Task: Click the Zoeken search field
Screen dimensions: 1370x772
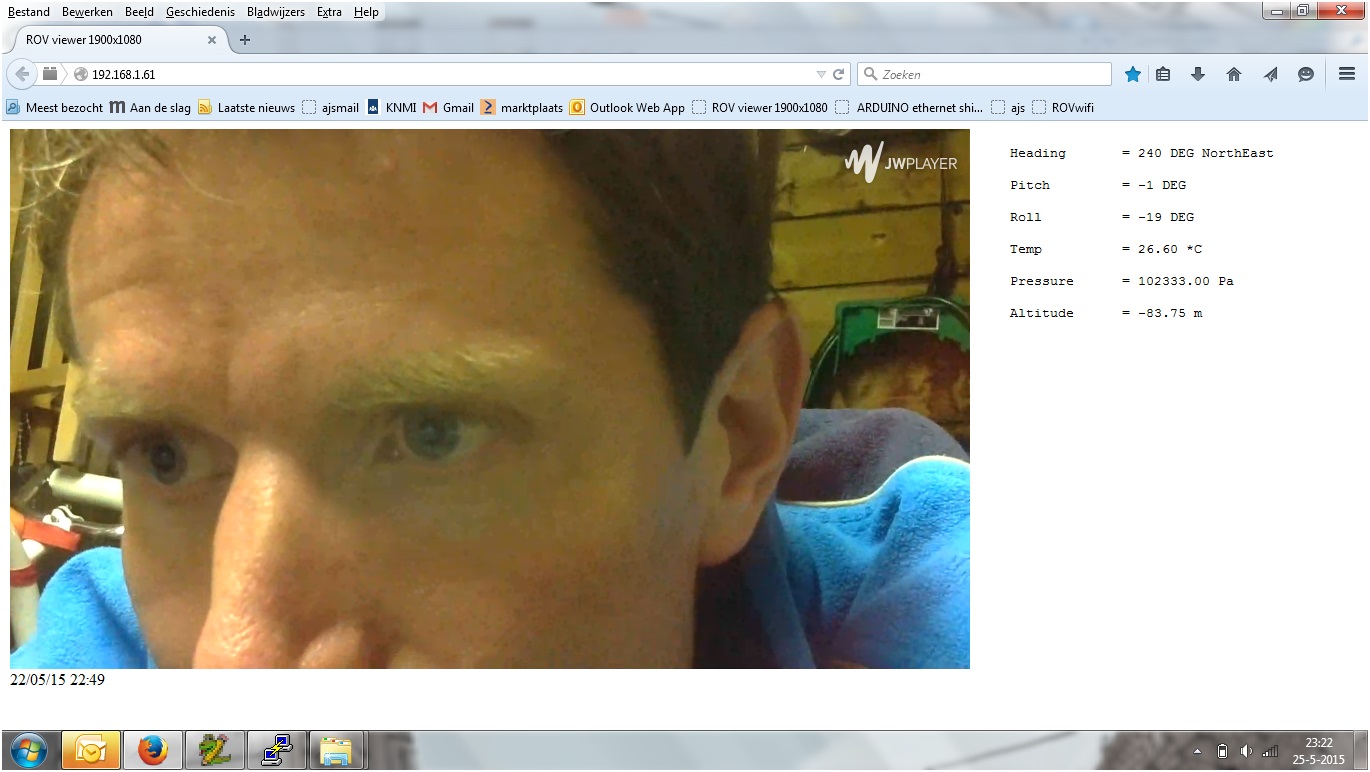Action: pyautogui.click(x=984, y=74)
